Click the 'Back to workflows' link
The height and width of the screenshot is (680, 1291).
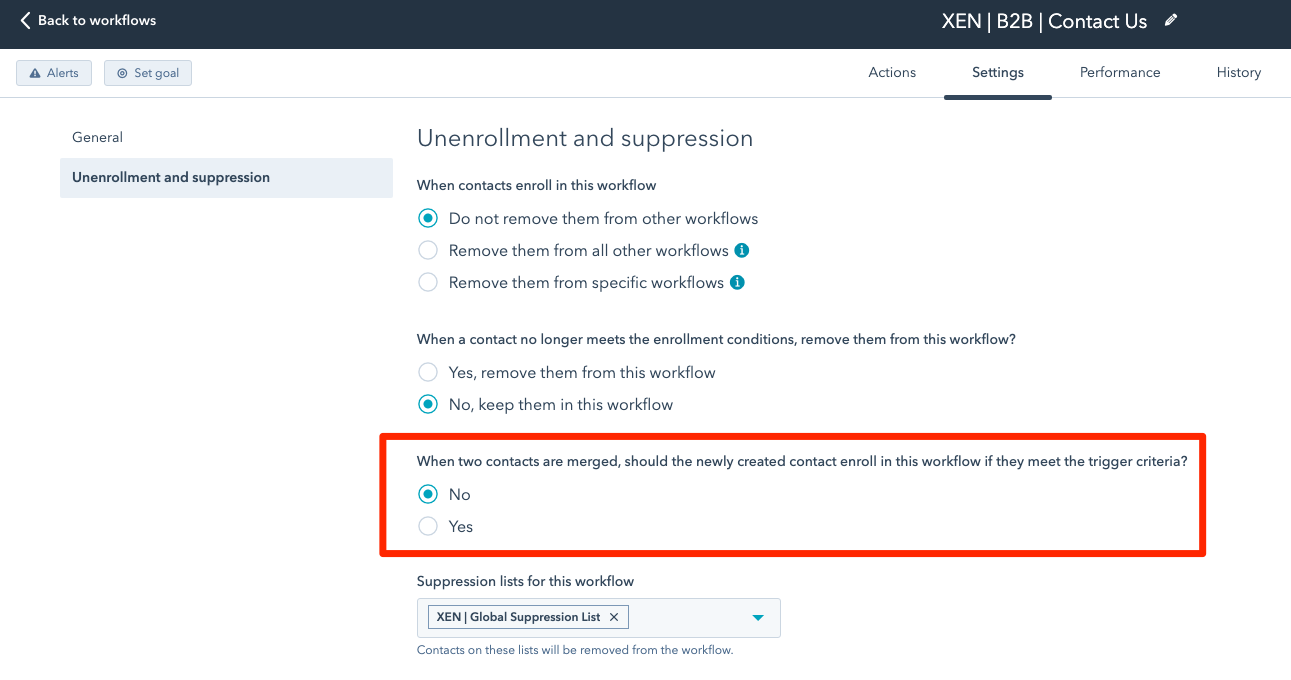(95, 19)
